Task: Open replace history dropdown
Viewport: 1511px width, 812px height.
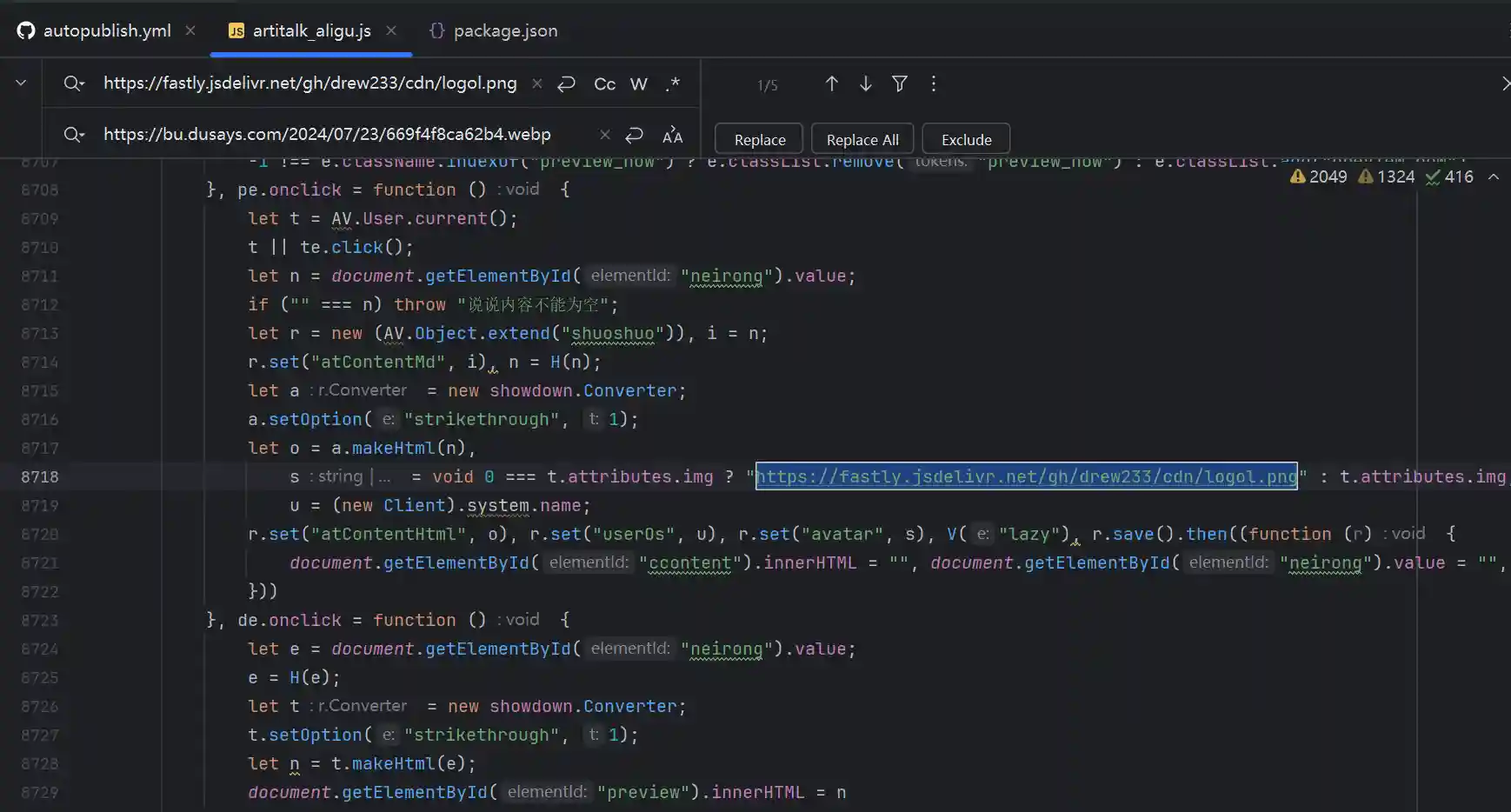Action: click(x=74, y=135)
